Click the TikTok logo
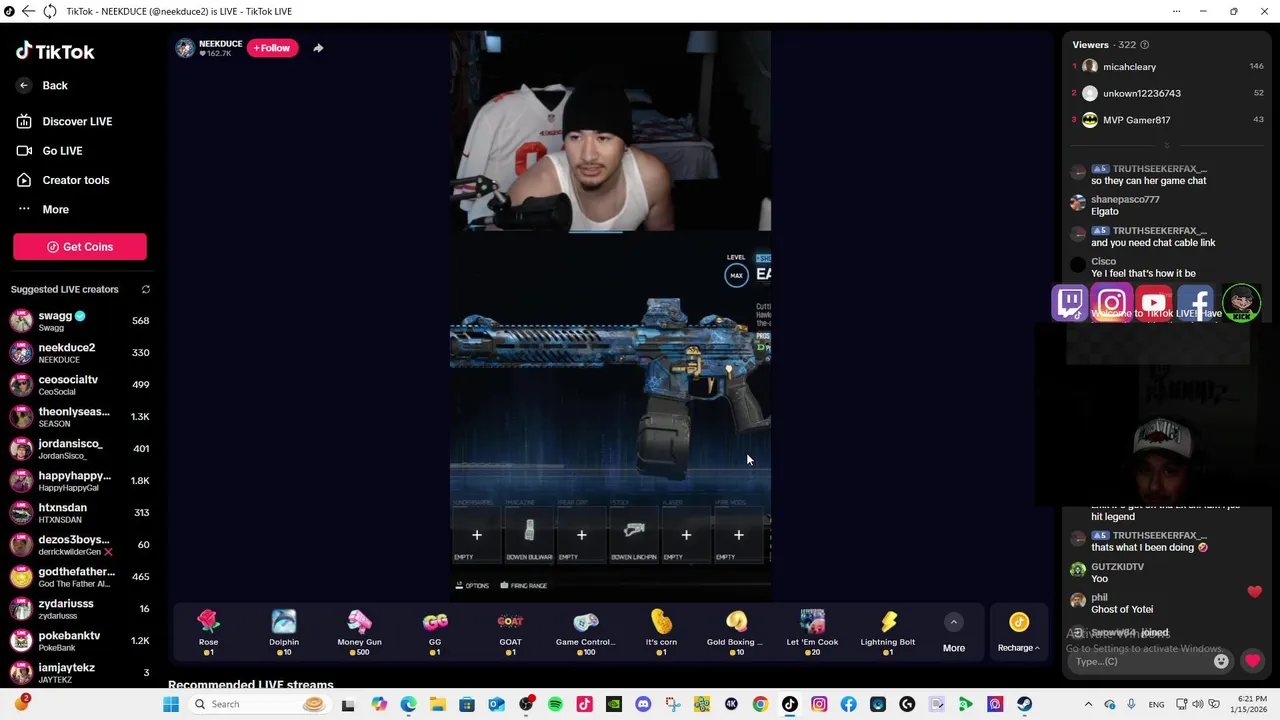This screenshot has width=1280, height=720. (x=55, y=51)
